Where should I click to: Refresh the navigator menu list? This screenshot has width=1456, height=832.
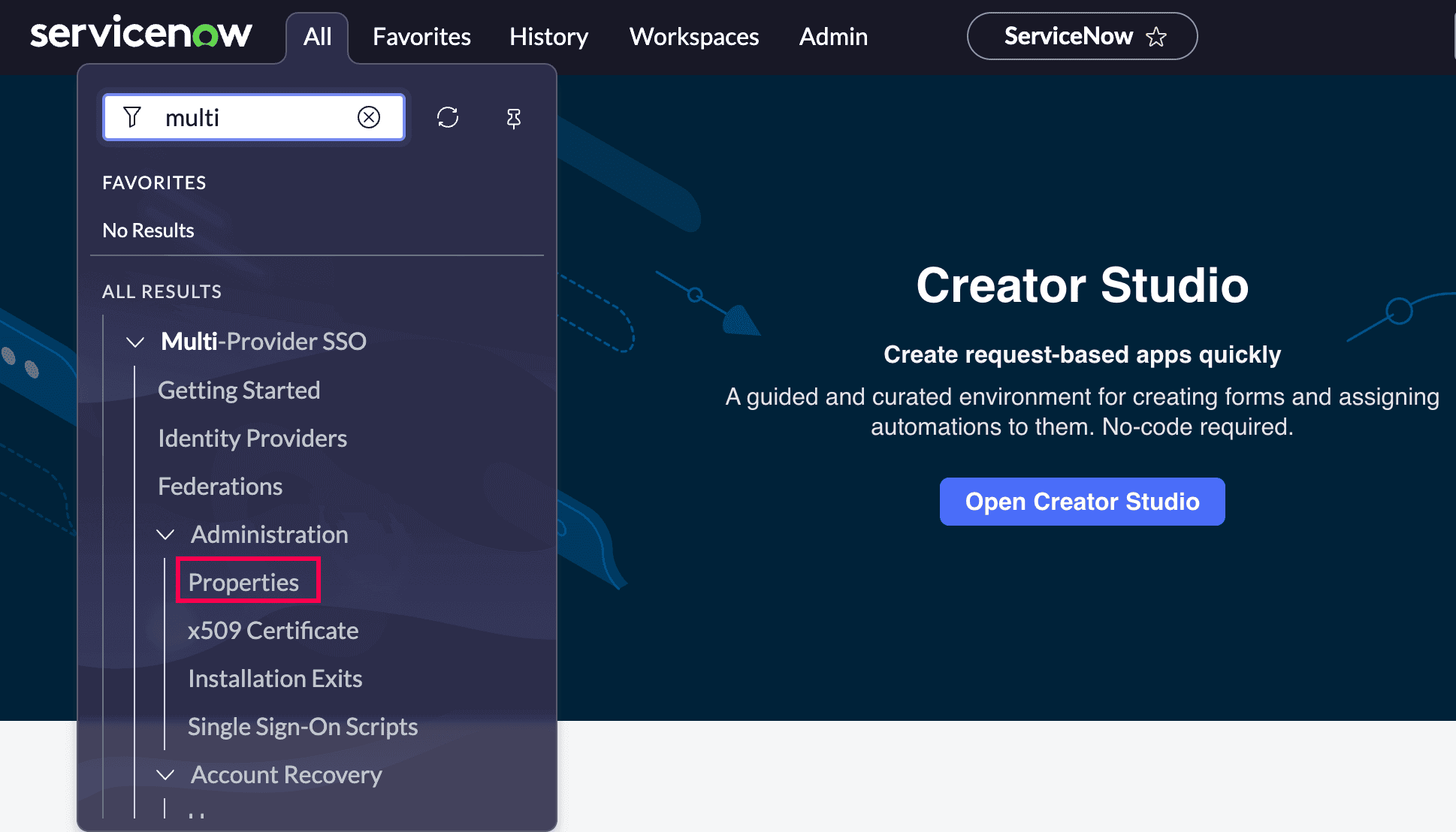[x=448, y=117]
